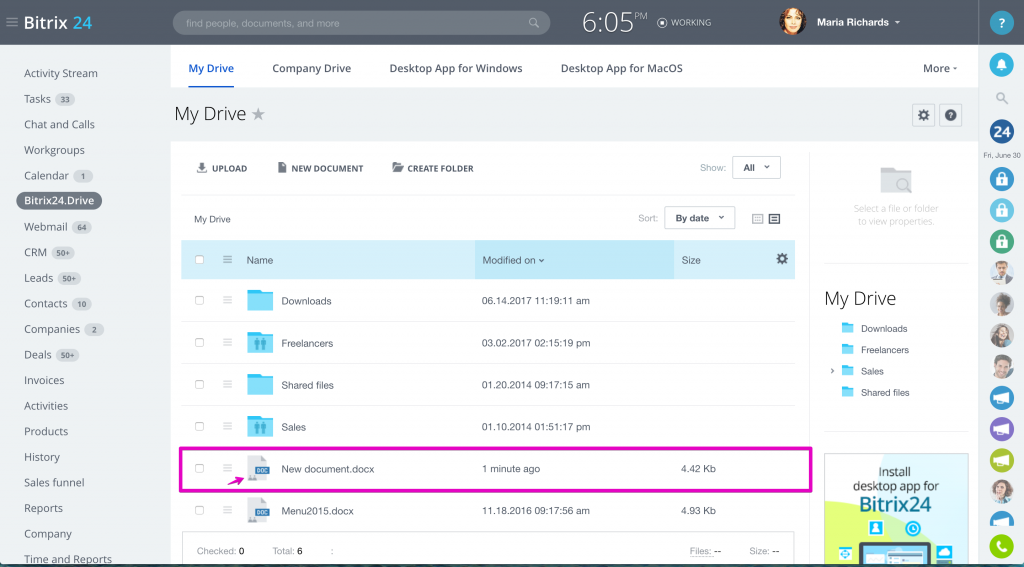Switch to the Company Drive tab

312,68
